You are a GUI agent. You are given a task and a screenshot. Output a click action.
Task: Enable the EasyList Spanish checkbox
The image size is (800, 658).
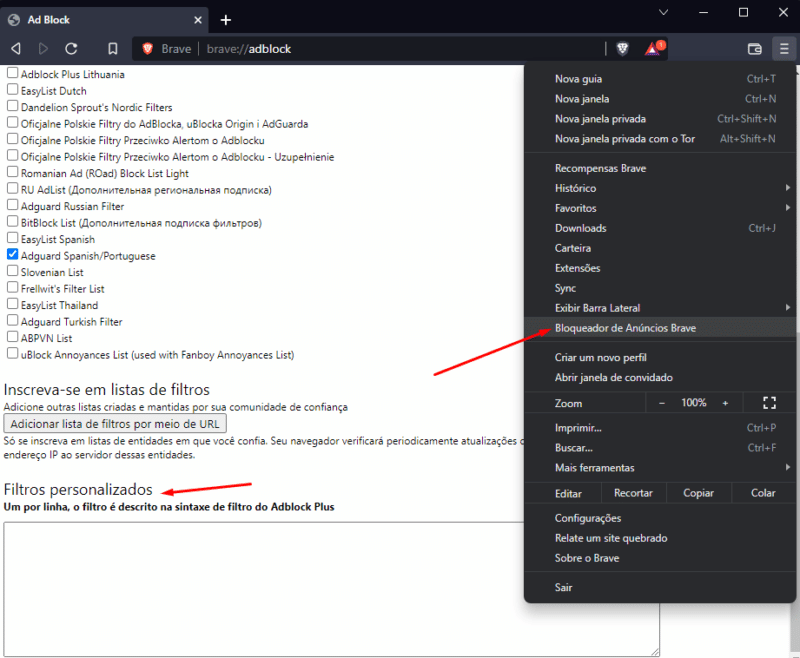[x=12, y=238]
